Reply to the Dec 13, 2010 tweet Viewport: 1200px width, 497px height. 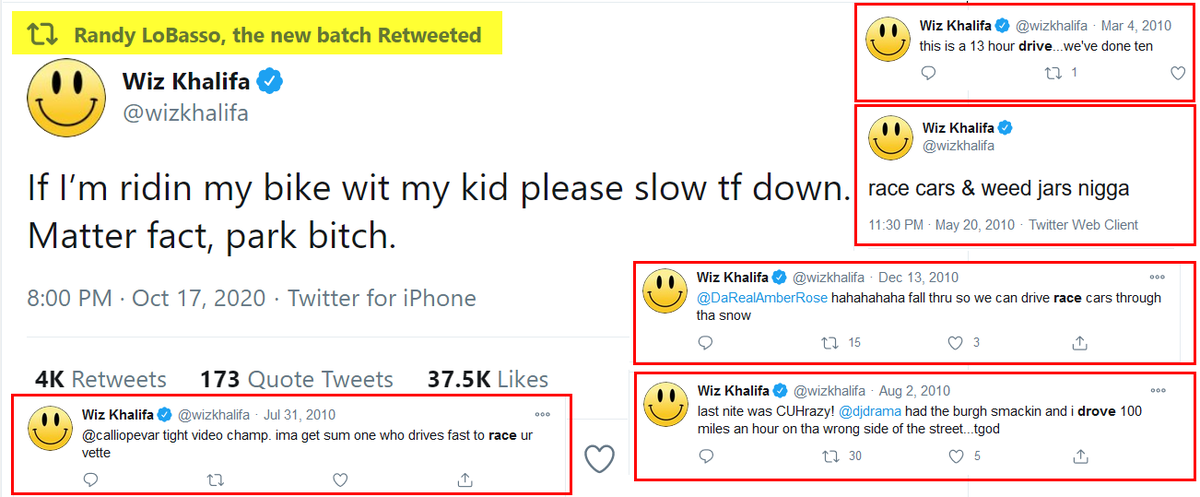705,343
